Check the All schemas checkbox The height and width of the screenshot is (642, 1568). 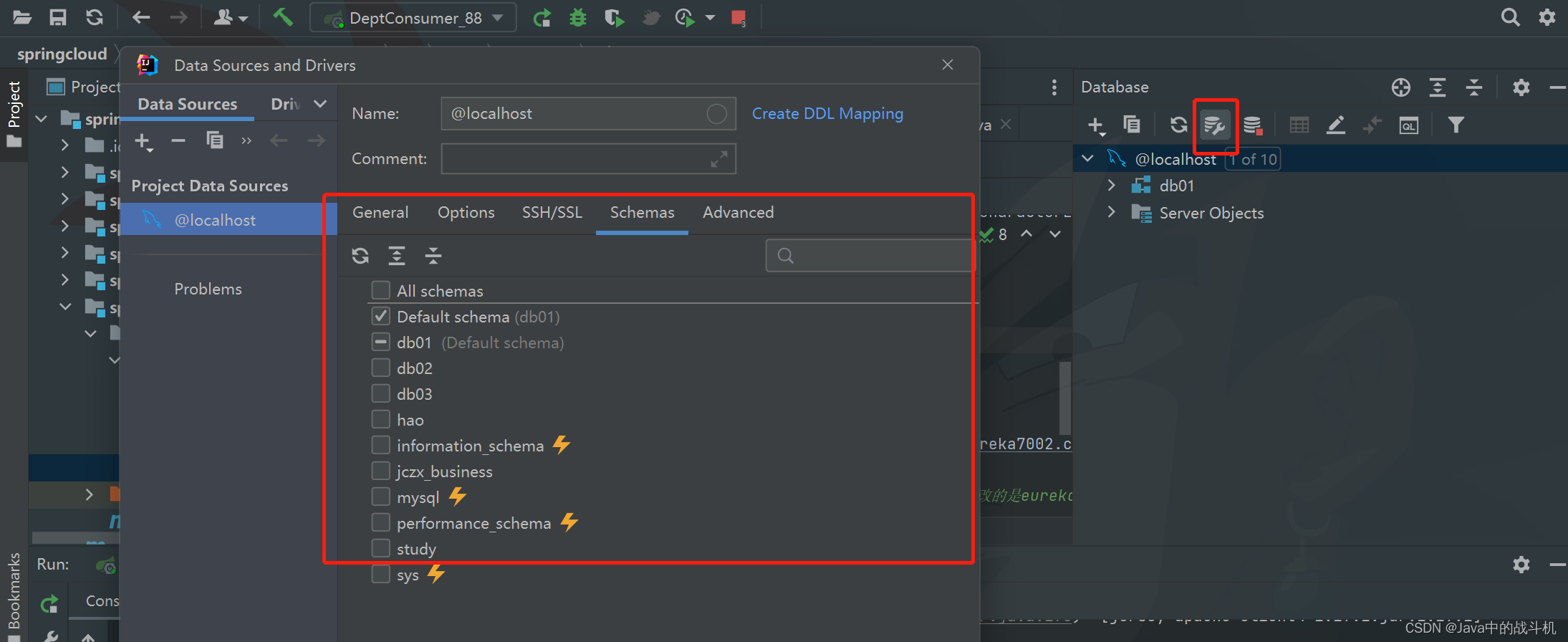click(x=380, y=290)
